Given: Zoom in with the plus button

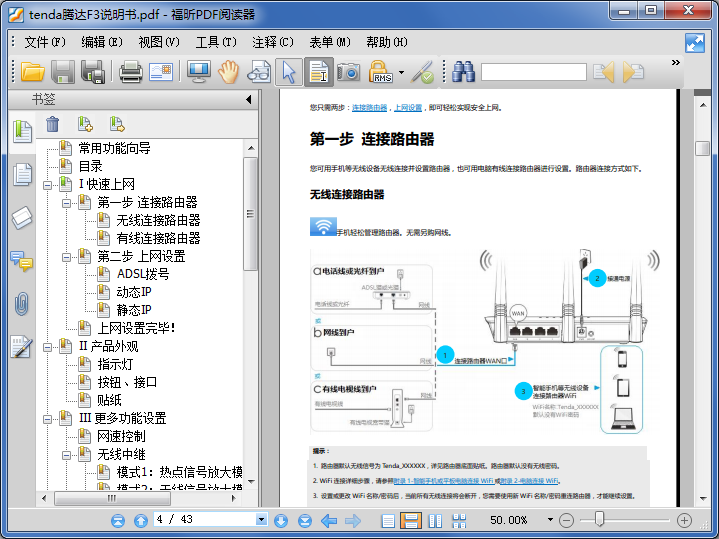Looking at the screenshot, I should coord(684,520).
